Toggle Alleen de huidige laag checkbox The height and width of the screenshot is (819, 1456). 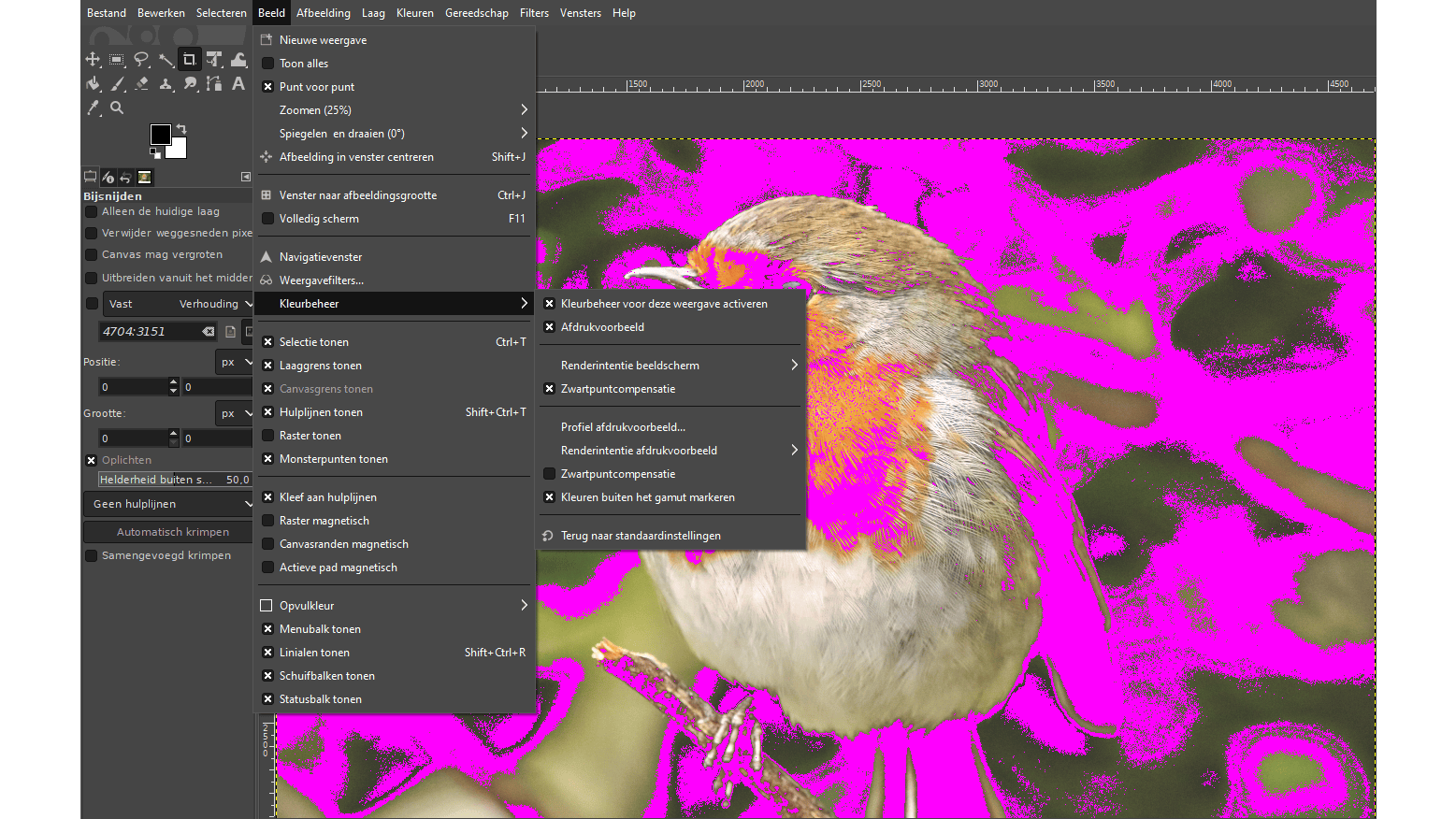tap(92, 212)
